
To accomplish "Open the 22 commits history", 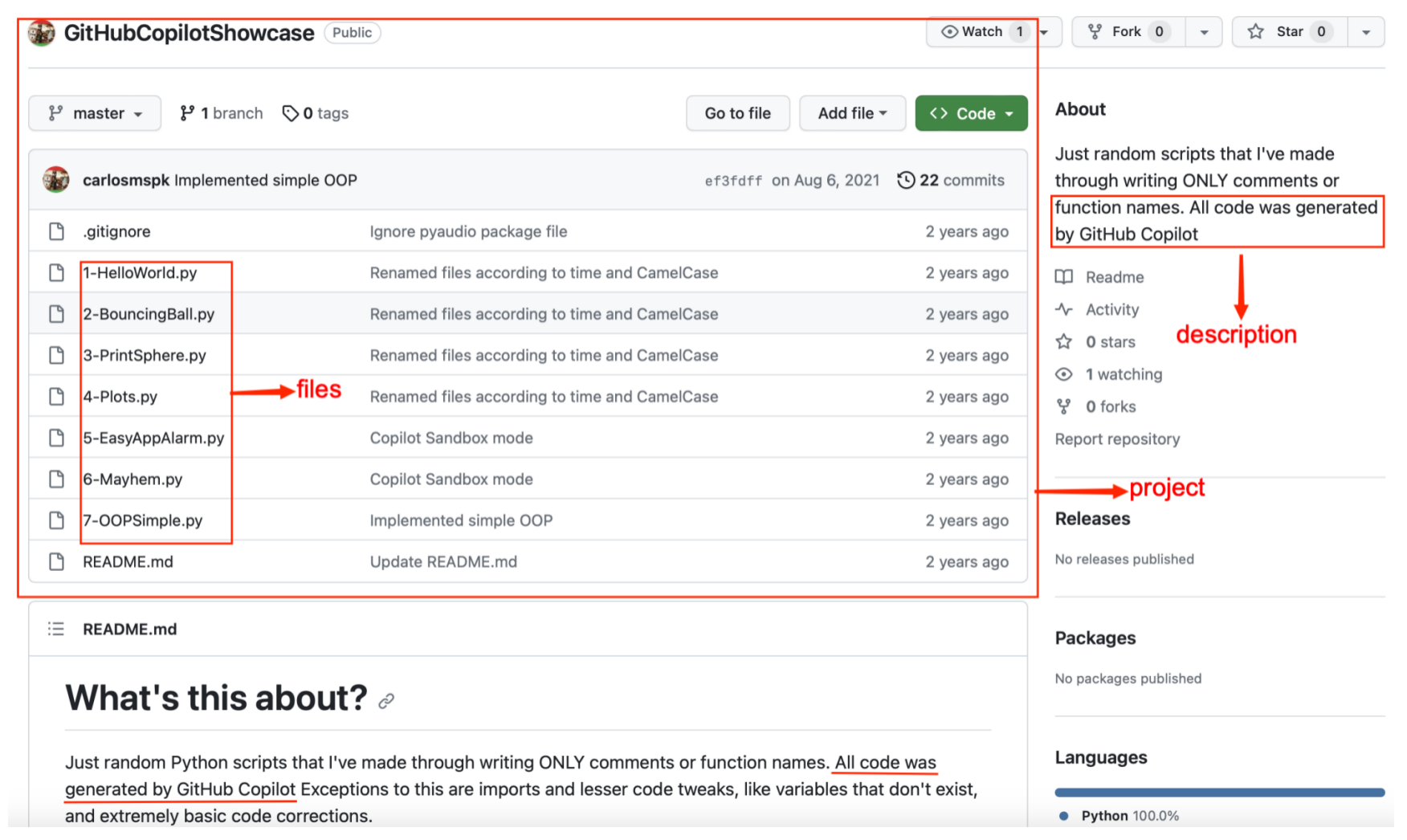I will tap(951, 180).
